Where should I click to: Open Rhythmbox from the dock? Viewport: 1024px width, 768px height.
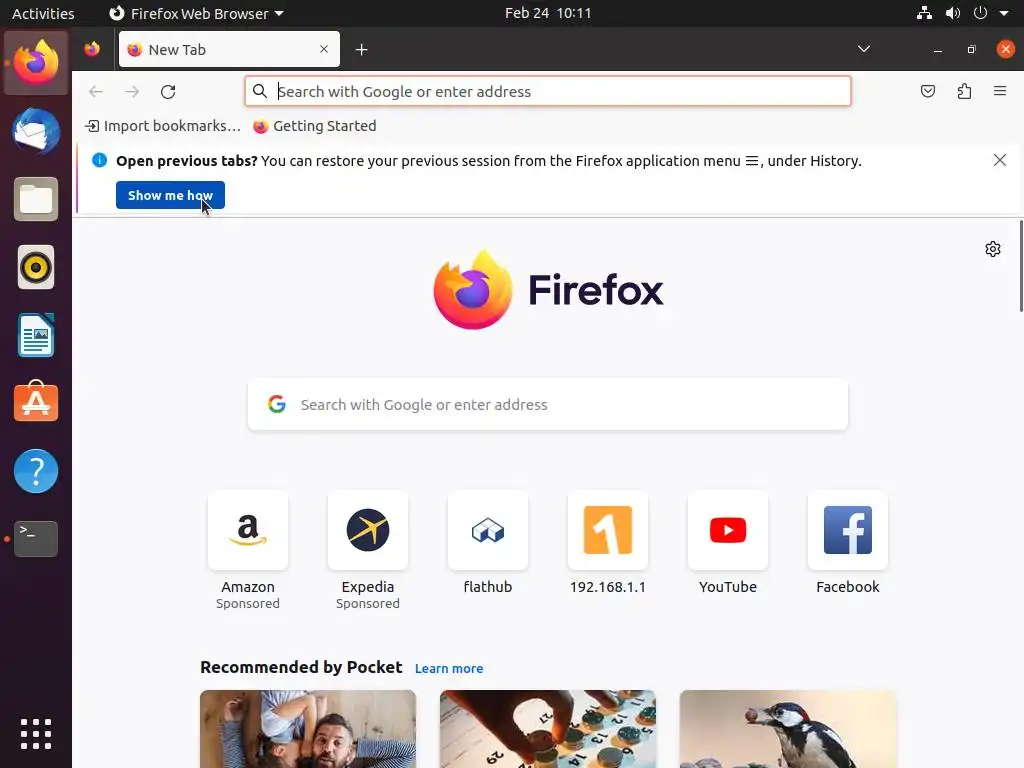tap(36, 267)
